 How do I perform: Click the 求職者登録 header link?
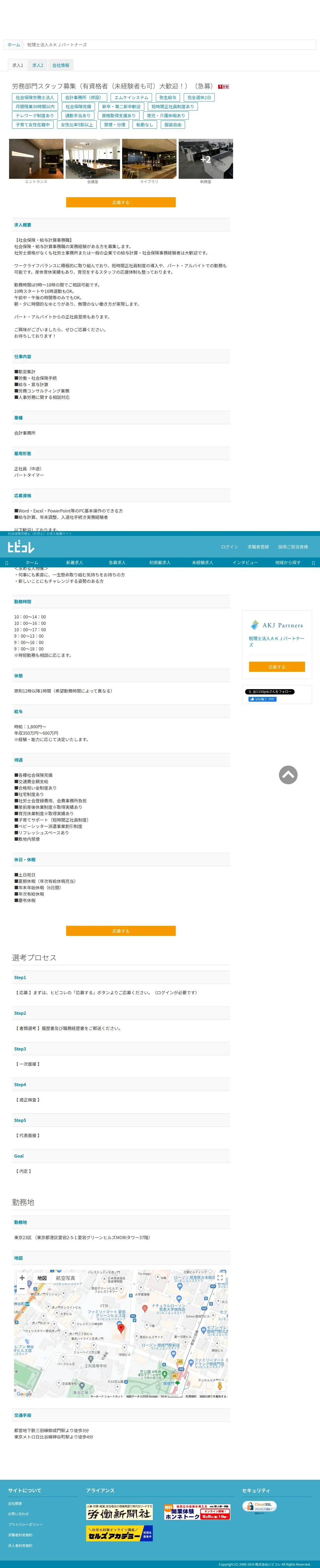[x=258, y=547]
